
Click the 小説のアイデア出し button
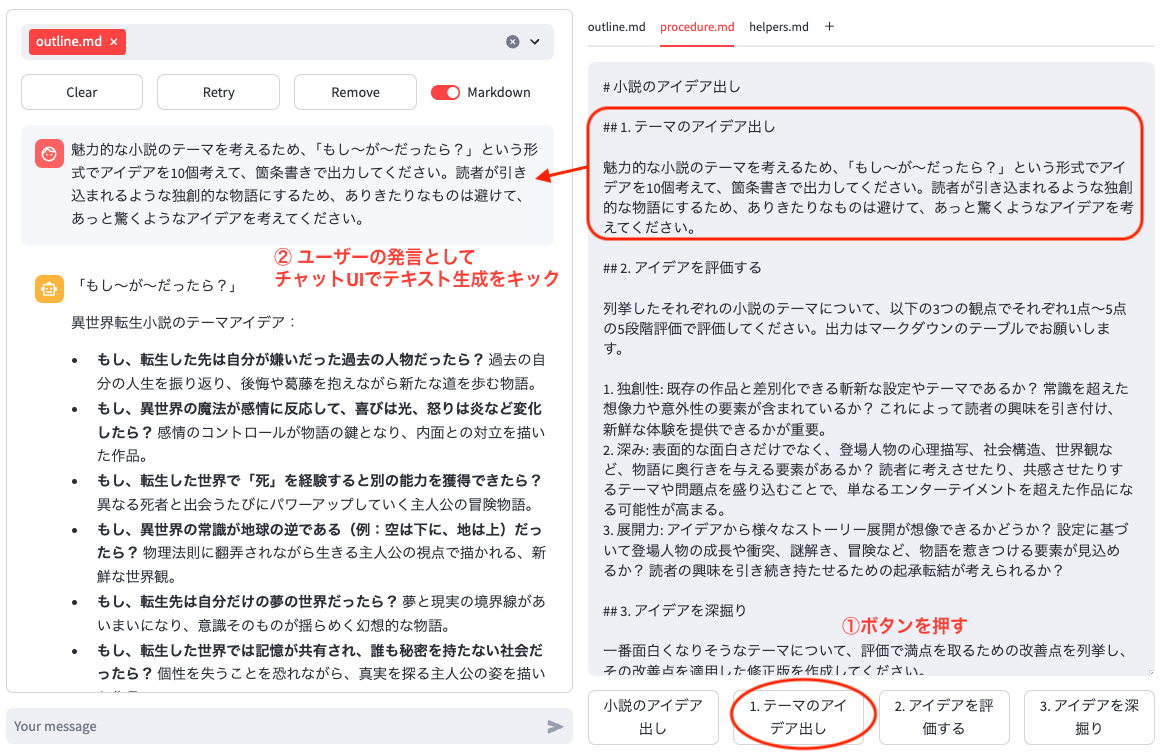click(x=653, y=717)
